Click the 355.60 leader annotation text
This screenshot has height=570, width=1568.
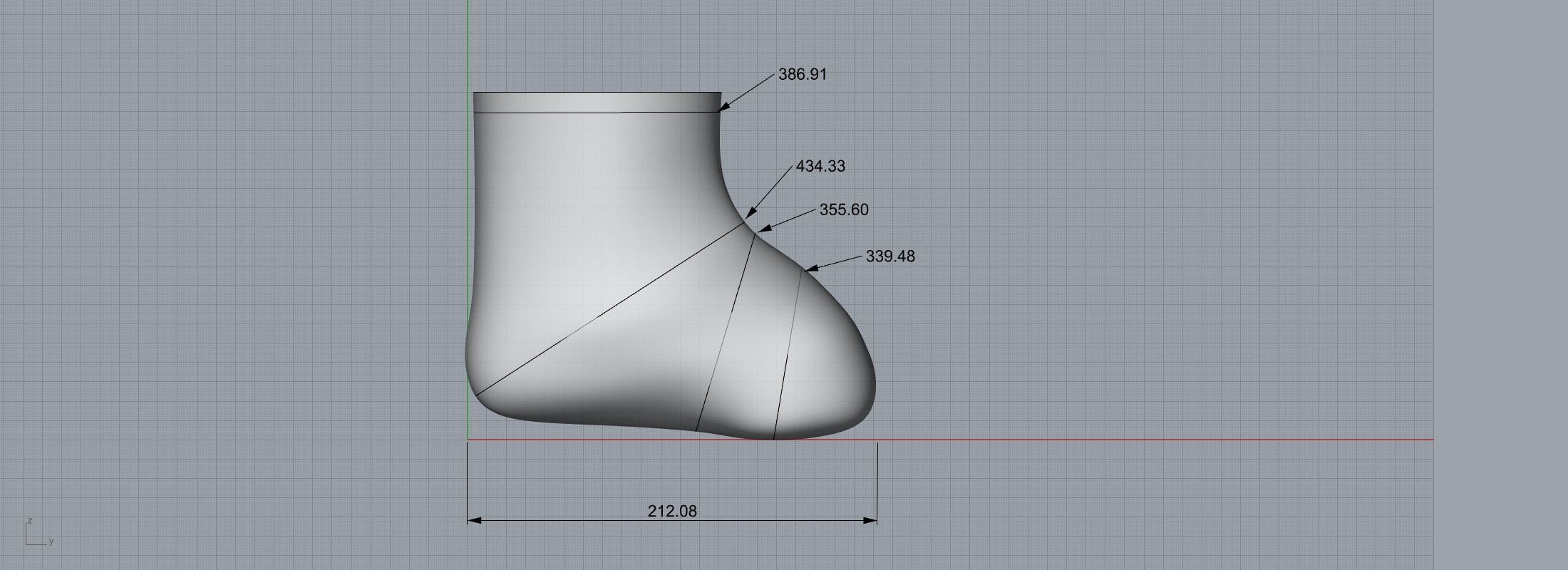pos(844,209)
